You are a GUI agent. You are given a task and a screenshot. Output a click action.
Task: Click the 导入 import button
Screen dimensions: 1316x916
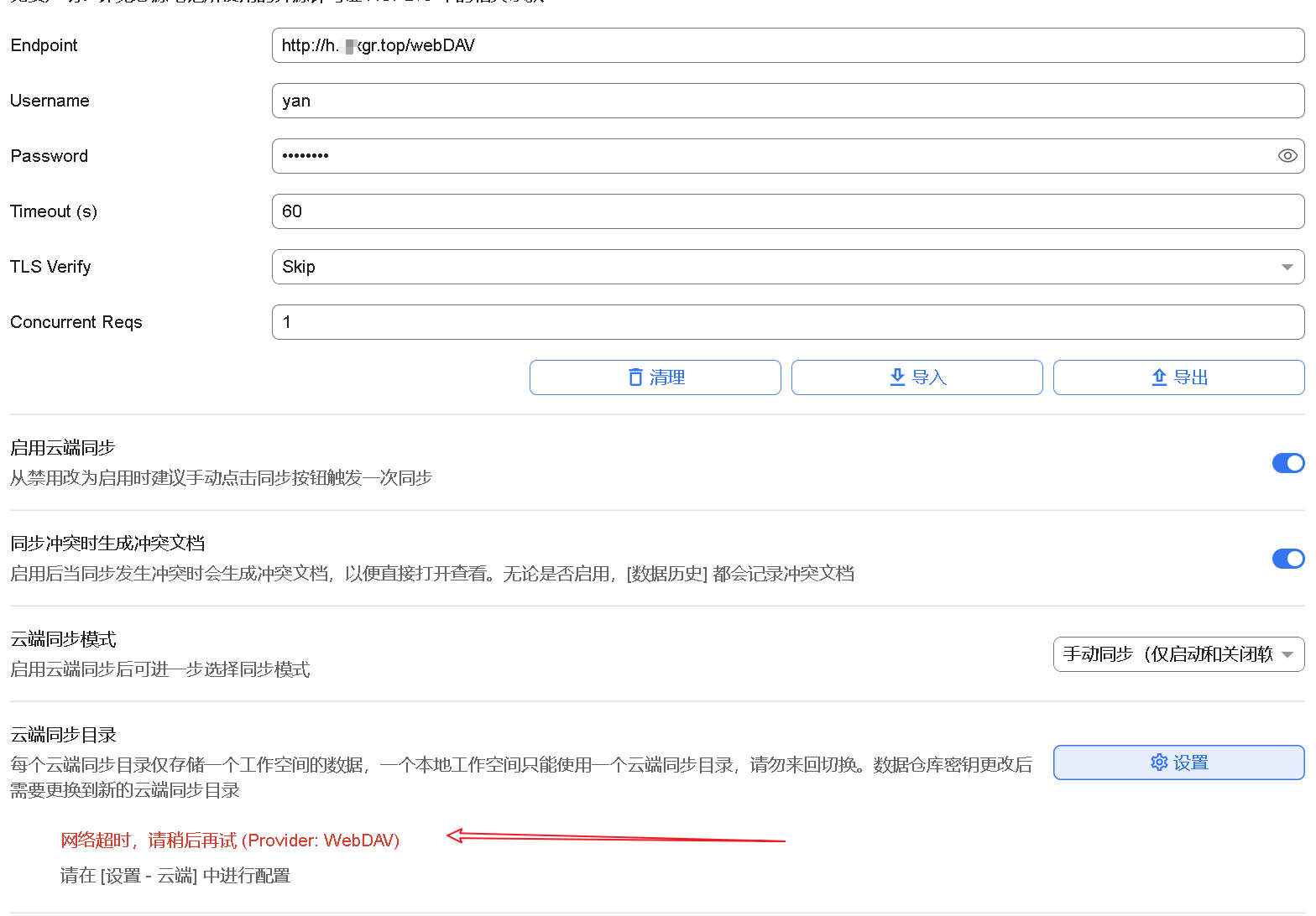click(x=917, y=377)
